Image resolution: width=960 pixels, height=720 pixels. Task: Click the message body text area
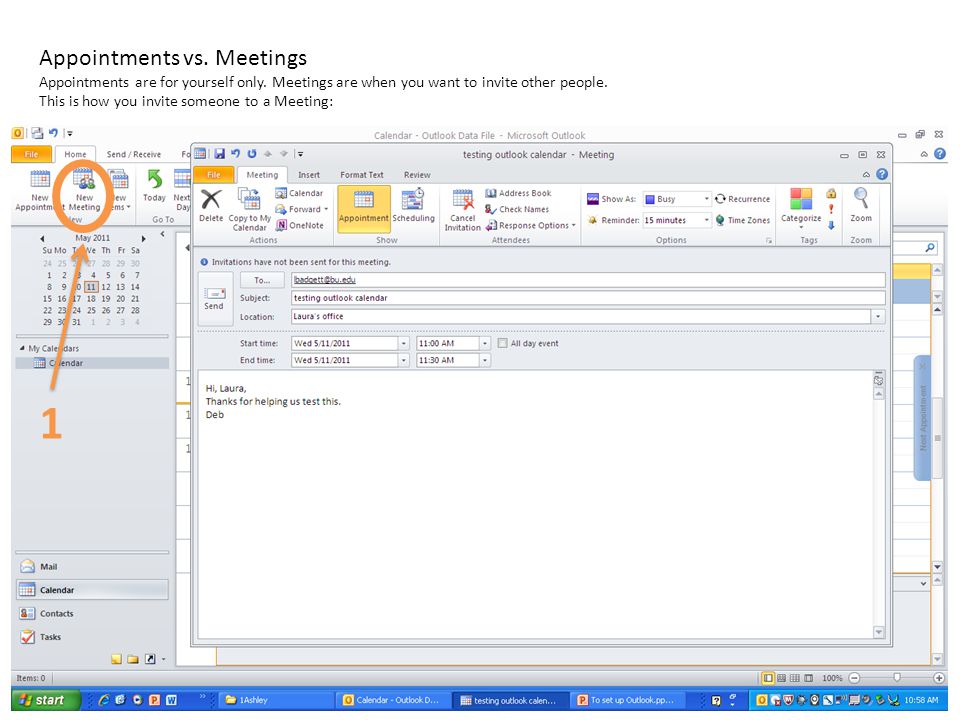point(536,504)
